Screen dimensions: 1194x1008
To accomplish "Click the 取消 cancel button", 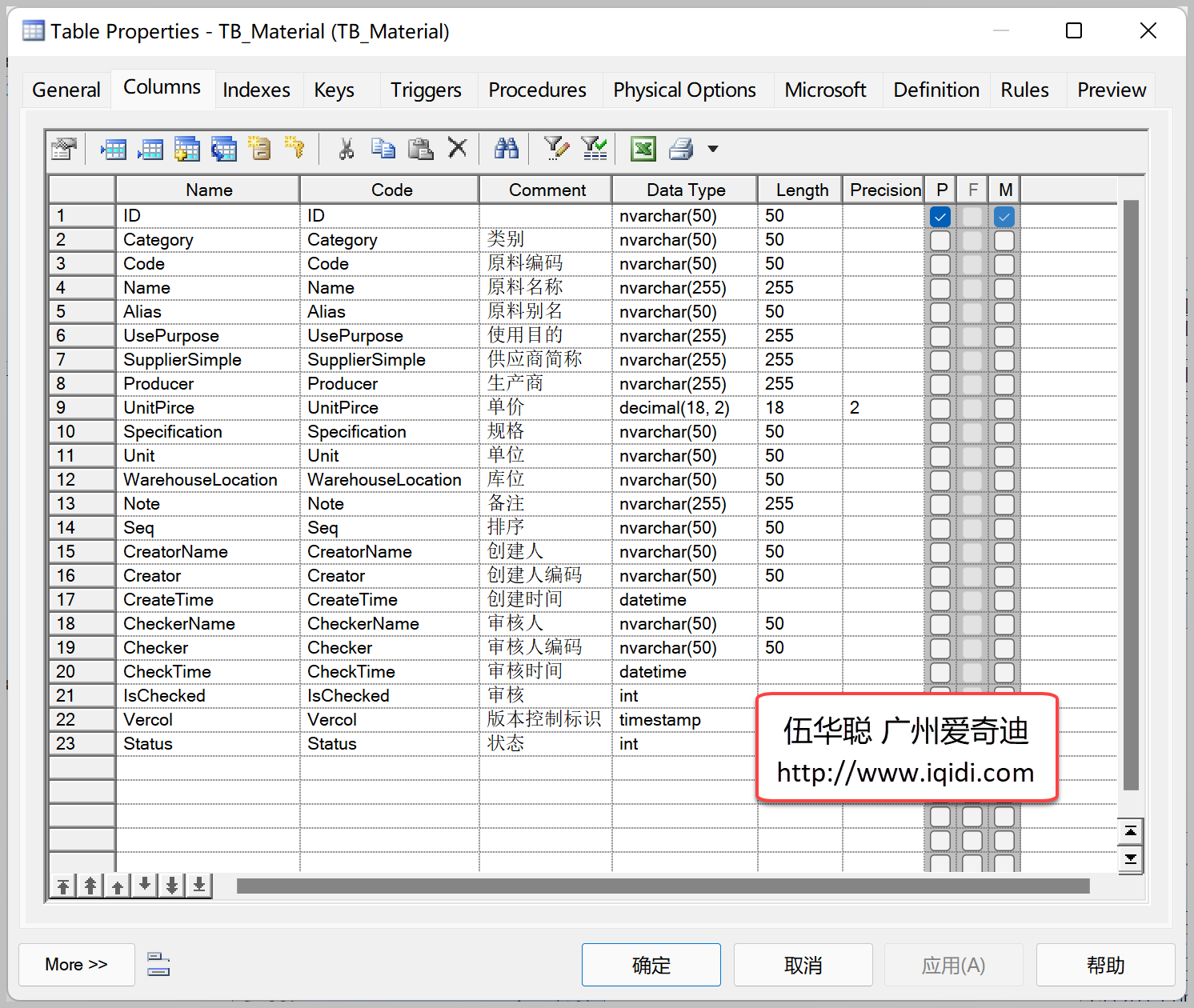I will pyautogui.click(x=803, y=965).
